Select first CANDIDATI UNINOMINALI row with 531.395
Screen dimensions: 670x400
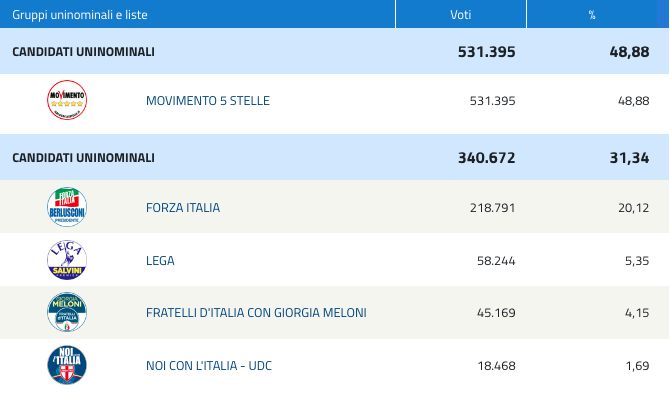(335, 51)
